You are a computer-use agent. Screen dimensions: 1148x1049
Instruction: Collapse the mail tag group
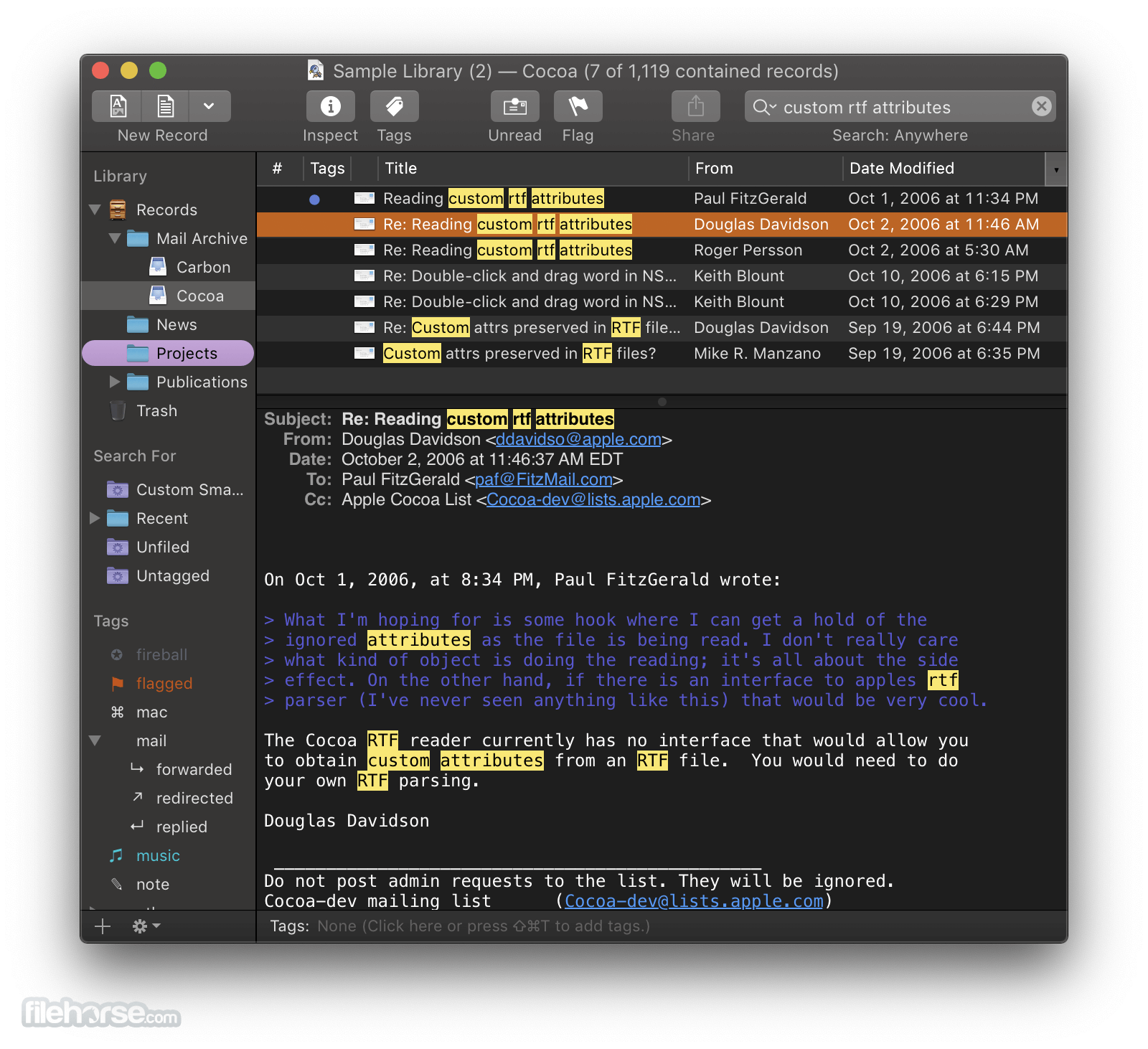coord(95,740)
